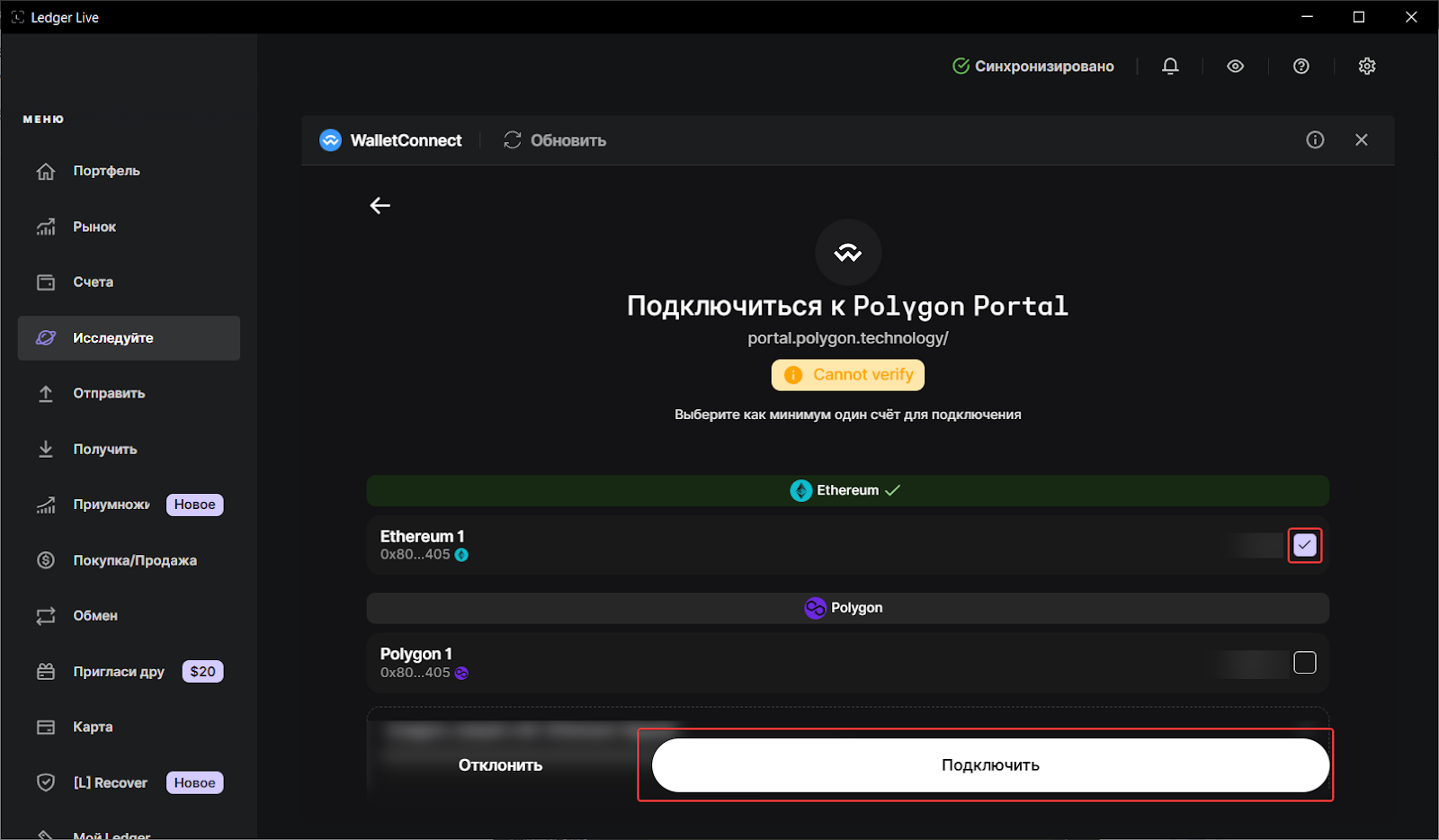Click the Новое badge next to [L] Recover
Screen dimensions: 1439x840
tap(195, 782)
